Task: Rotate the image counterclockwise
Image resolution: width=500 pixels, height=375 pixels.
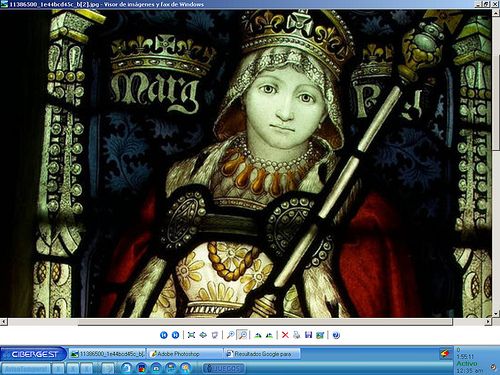Action: [269, 335]
